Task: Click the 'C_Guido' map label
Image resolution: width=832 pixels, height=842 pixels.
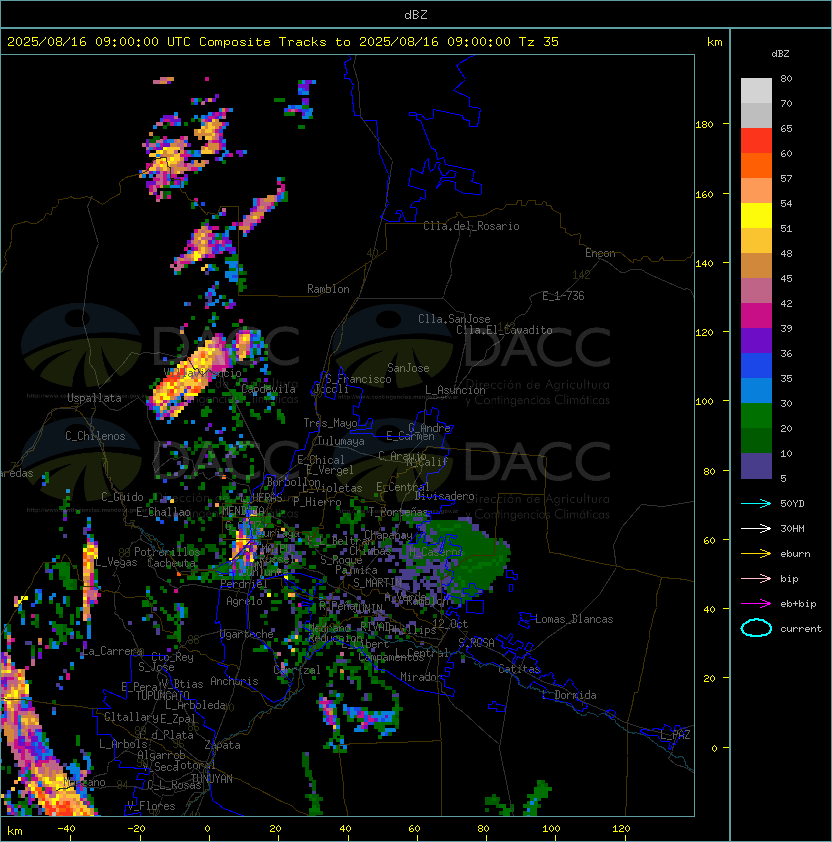Action: (122, 497)
